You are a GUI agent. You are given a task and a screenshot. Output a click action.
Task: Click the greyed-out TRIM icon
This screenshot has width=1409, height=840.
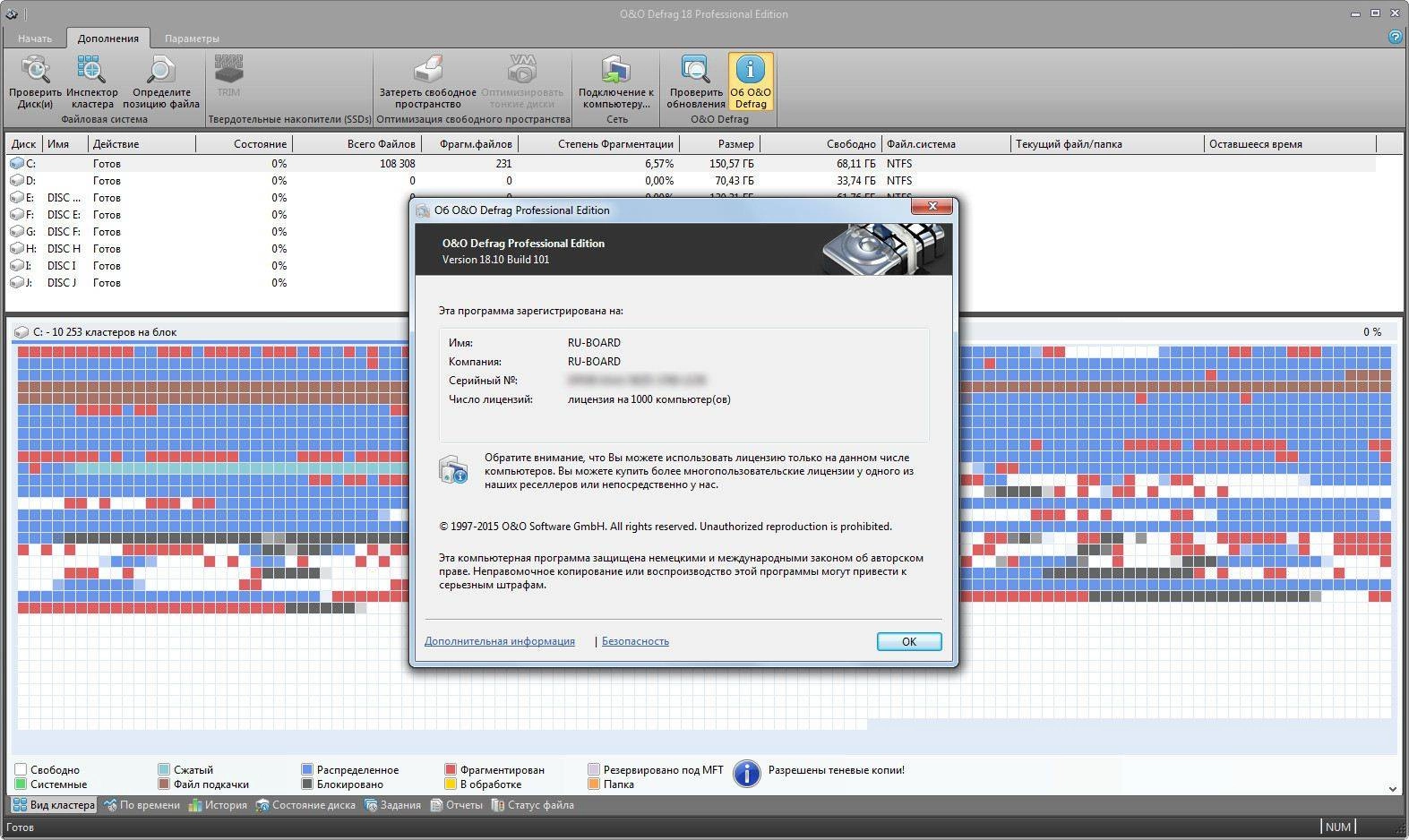(x=228, y=69)
